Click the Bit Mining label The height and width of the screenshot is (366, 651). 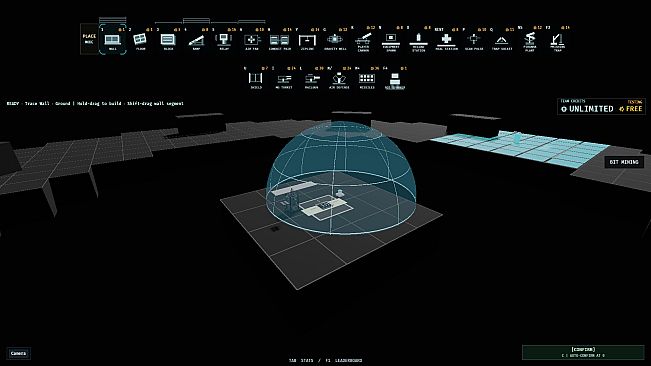pyautogui.click(x=624, y=162)
